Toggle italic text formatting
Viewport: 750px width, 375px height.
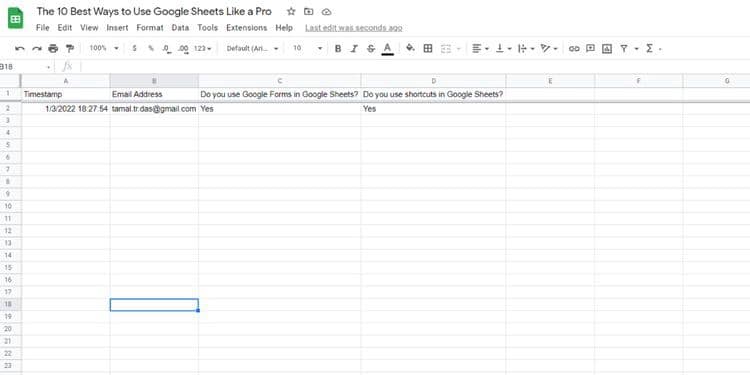[354, 48]
